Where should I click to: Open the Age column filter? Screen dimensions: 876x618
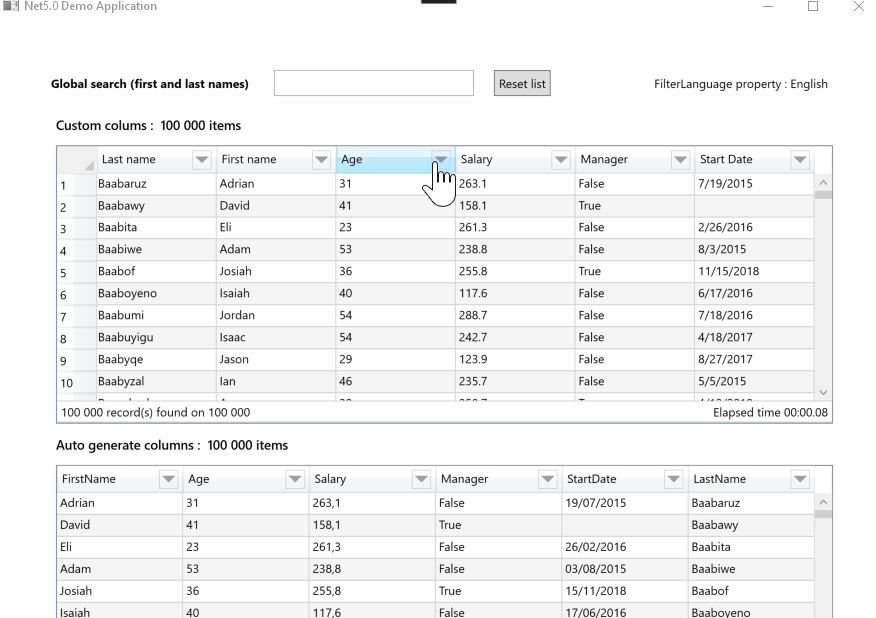click(440, 159)
